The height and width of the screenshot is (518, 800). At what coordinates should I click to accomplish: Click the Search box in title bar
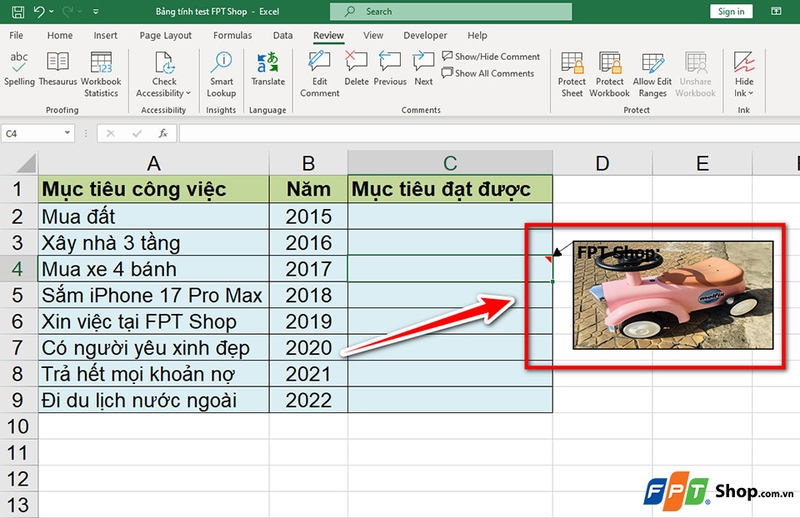[451, 11]
